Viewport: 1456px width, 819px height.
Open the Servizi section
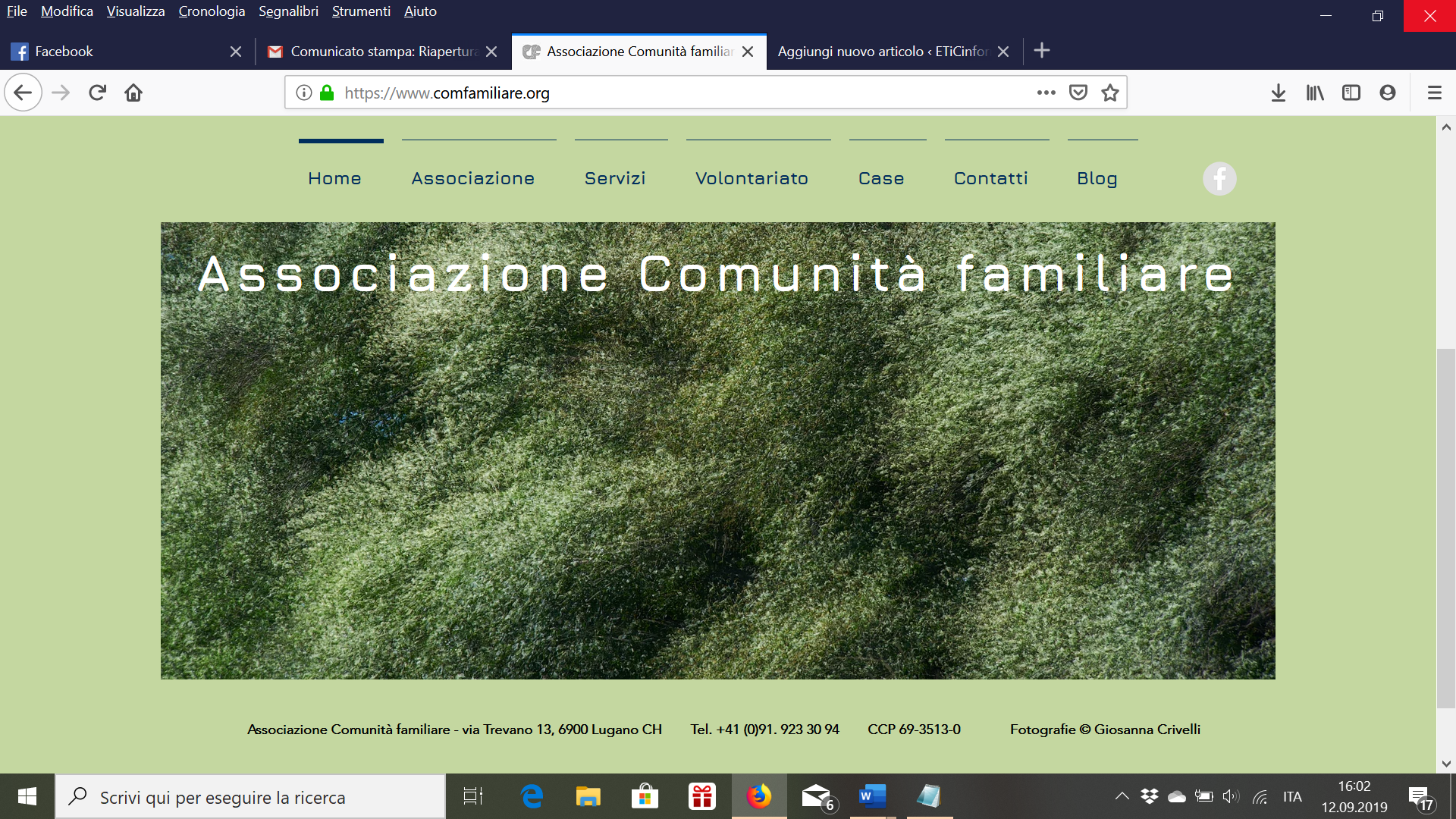[615, 178]
